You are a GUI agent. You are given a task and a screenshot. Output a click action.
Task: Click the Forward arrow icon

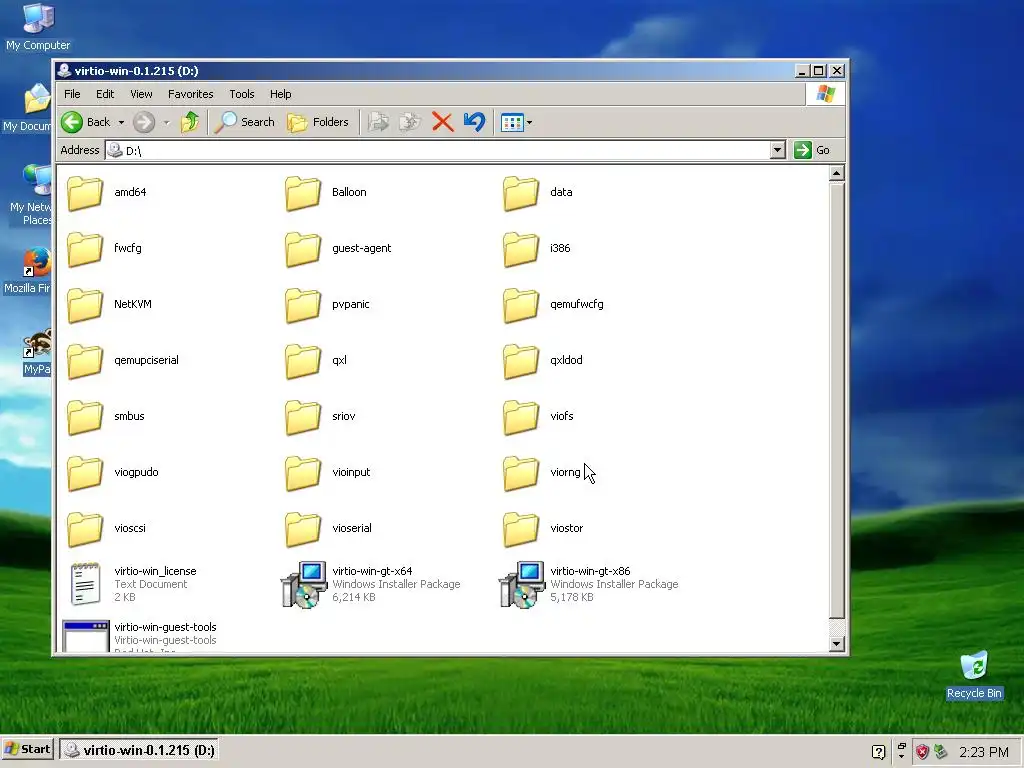(x=144, y=122)
